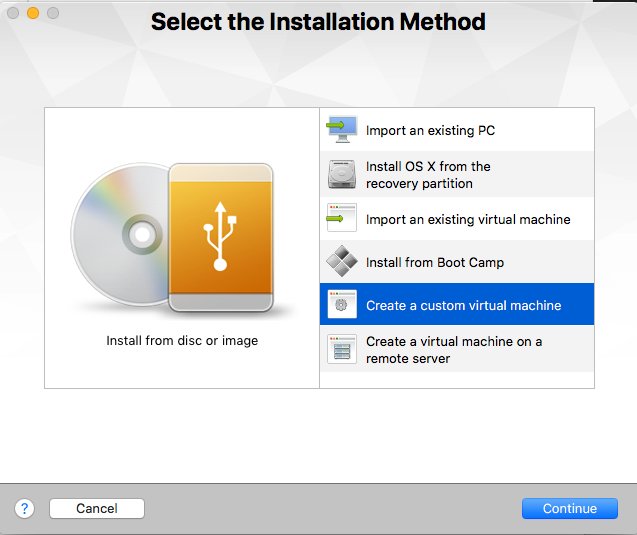Click the orange USB drive image
637x535 pixels.
[x=221, y=236]
